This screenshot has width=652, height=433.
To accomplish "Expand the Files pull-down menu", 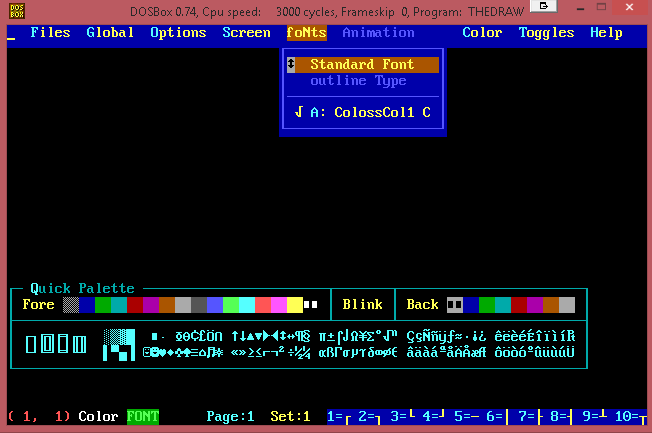I will 50,33.
